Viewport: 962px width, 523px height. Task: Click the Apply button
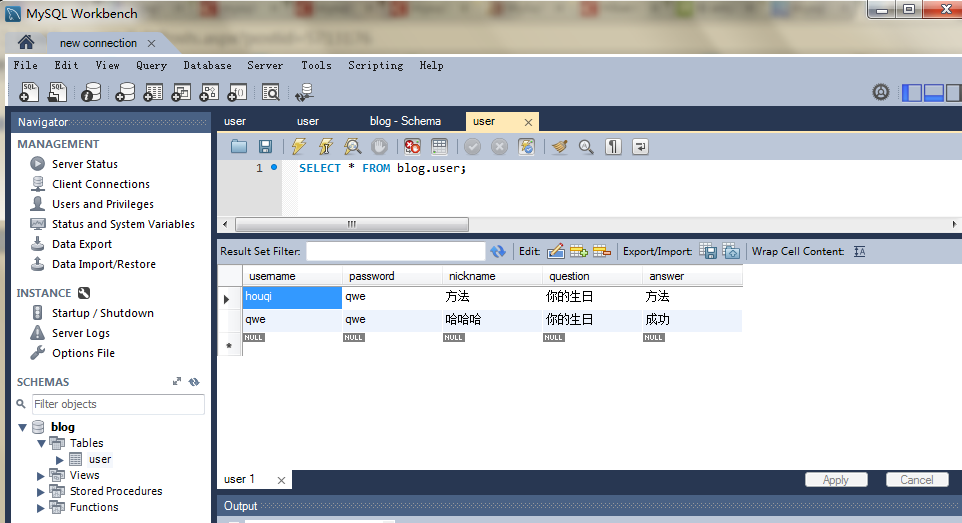coord(836,479)
